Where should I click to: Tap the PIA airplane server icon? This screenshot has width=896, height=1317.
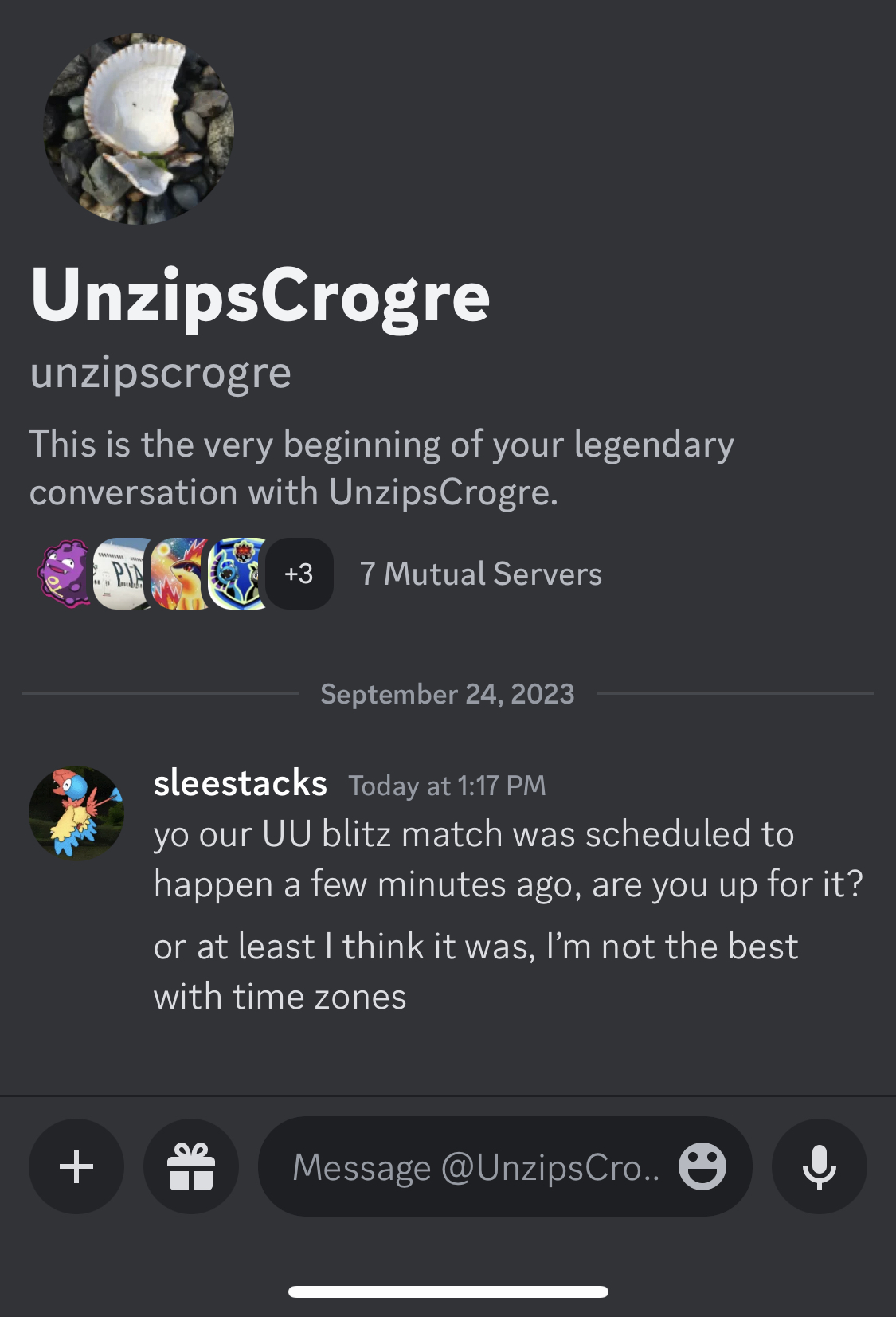(122, 574)
